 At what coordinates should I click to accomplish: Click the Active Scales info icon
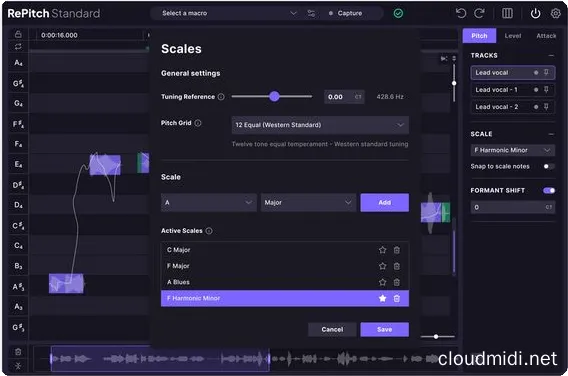(x=209, y=231)
